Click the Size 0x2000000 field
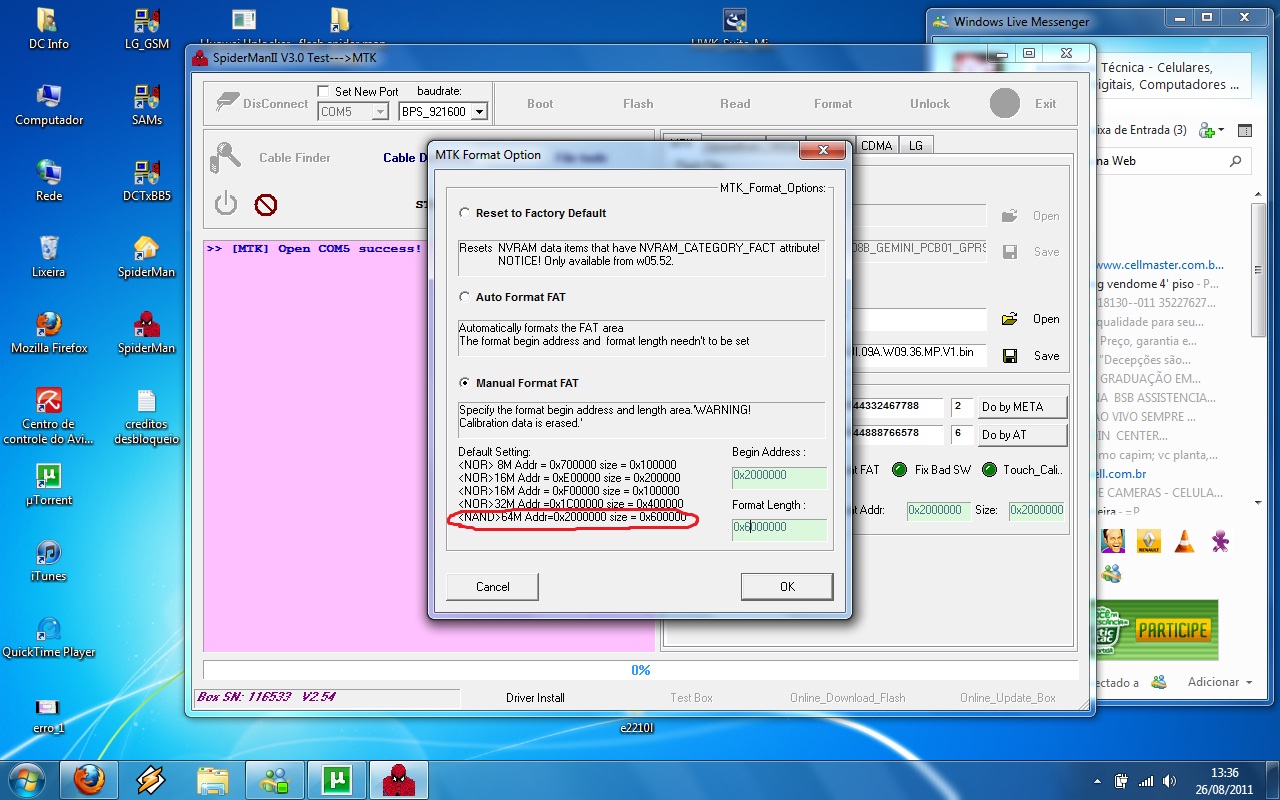The image size is (1280, 800). click(1036, 510)
